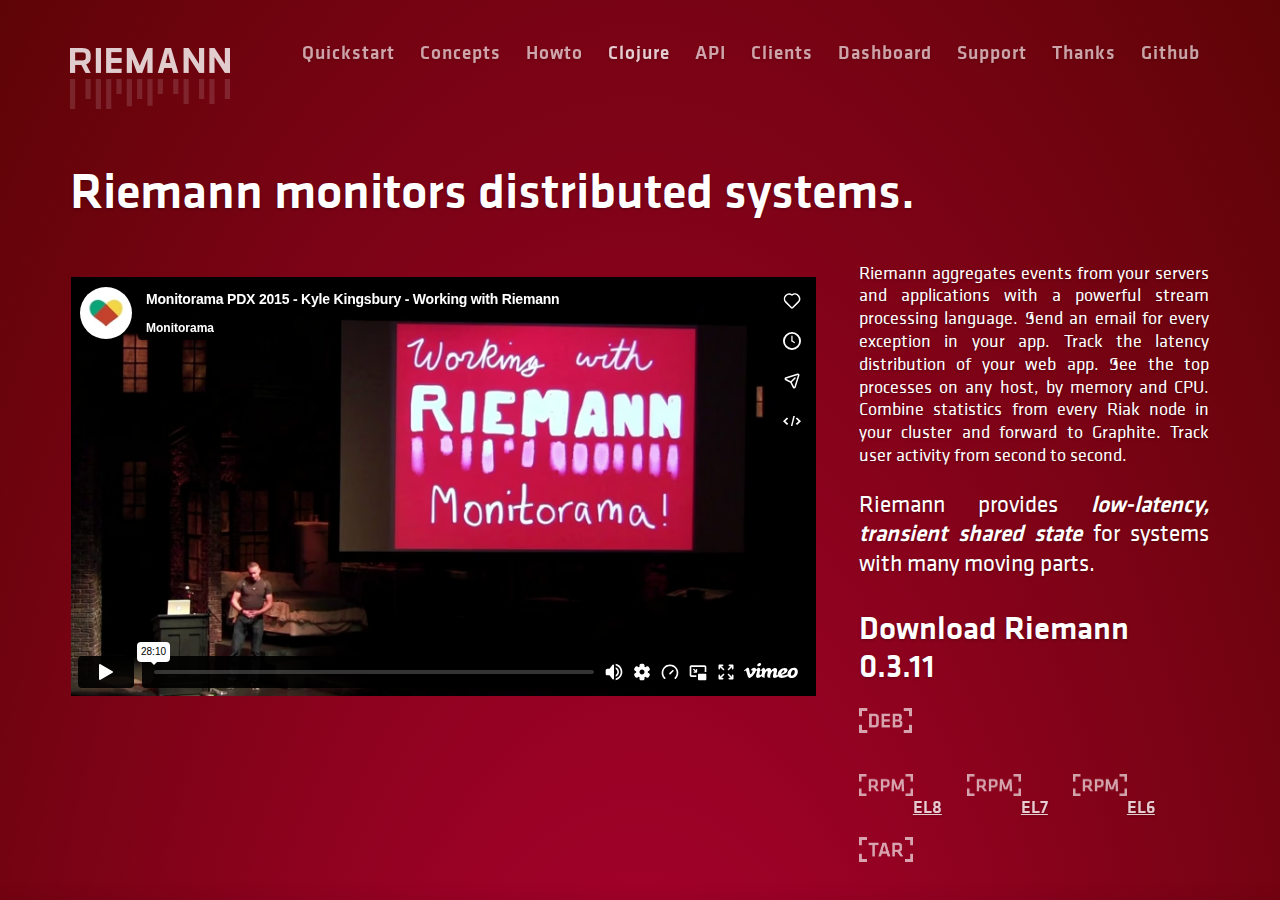Open the Quickstart menu item
Viewport: 1280px width, 900px height.
click(x=348, y=53)
